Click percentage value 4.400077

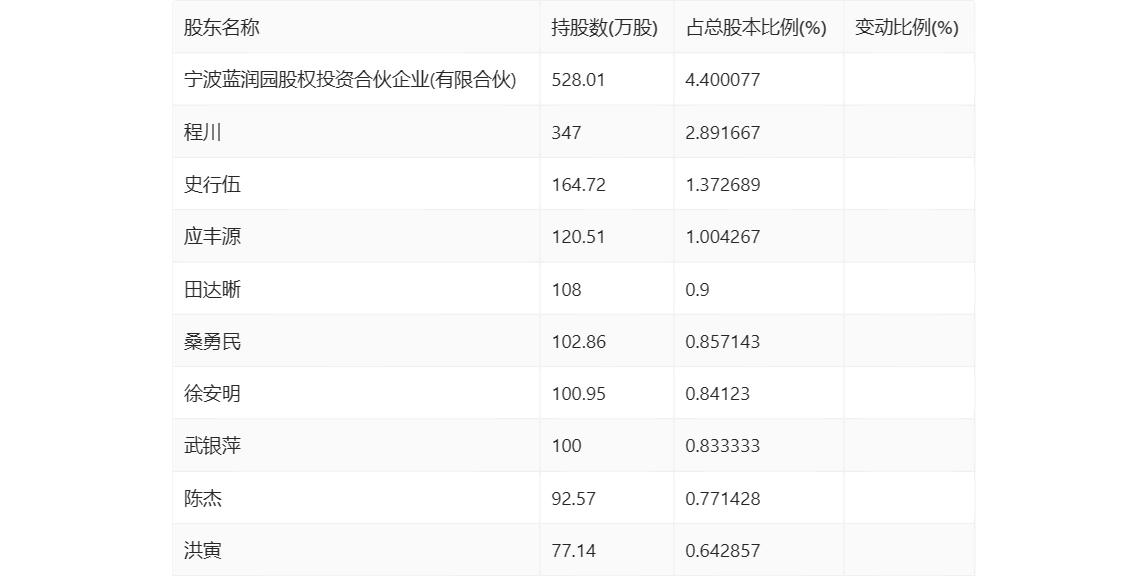[x=723, y=80]
